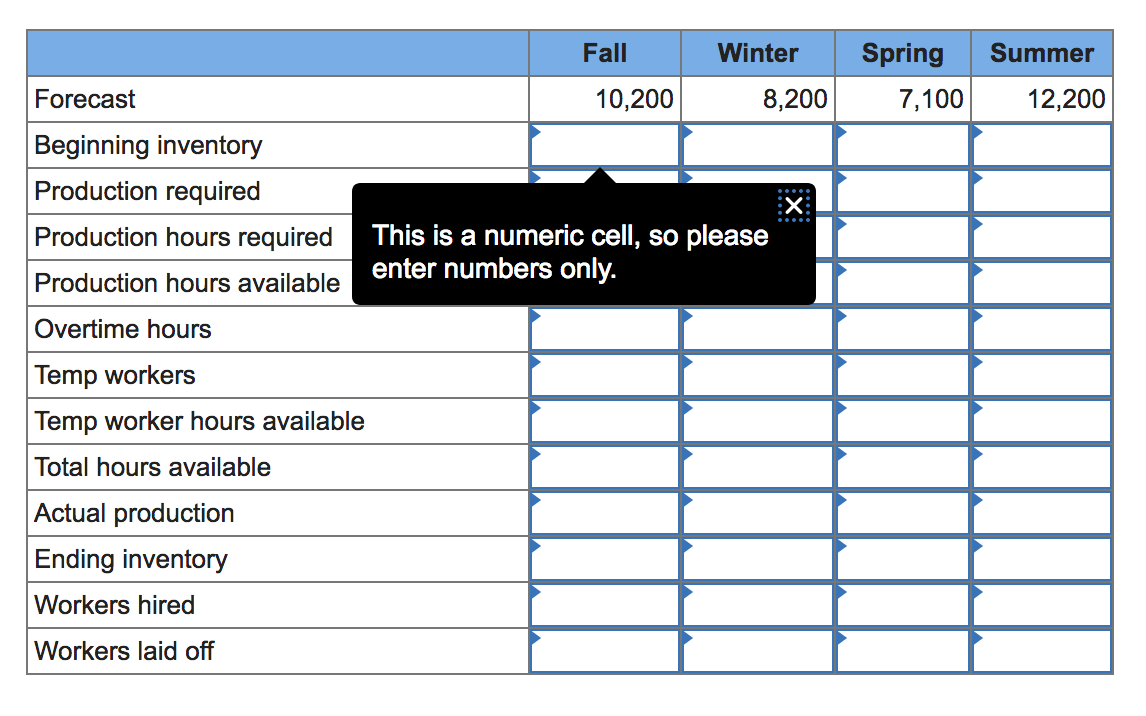Close the numeric cell tooltip

[794, 205]
